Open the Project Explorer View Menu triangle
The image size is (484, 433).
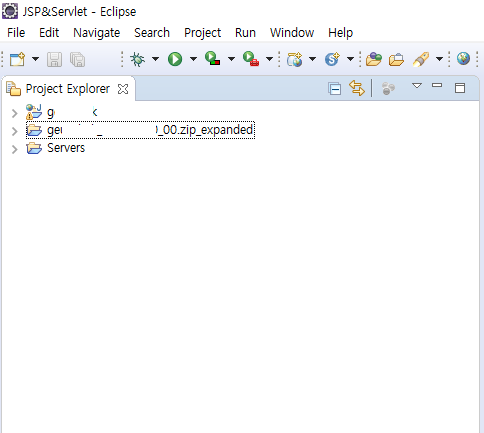[417, 86]
